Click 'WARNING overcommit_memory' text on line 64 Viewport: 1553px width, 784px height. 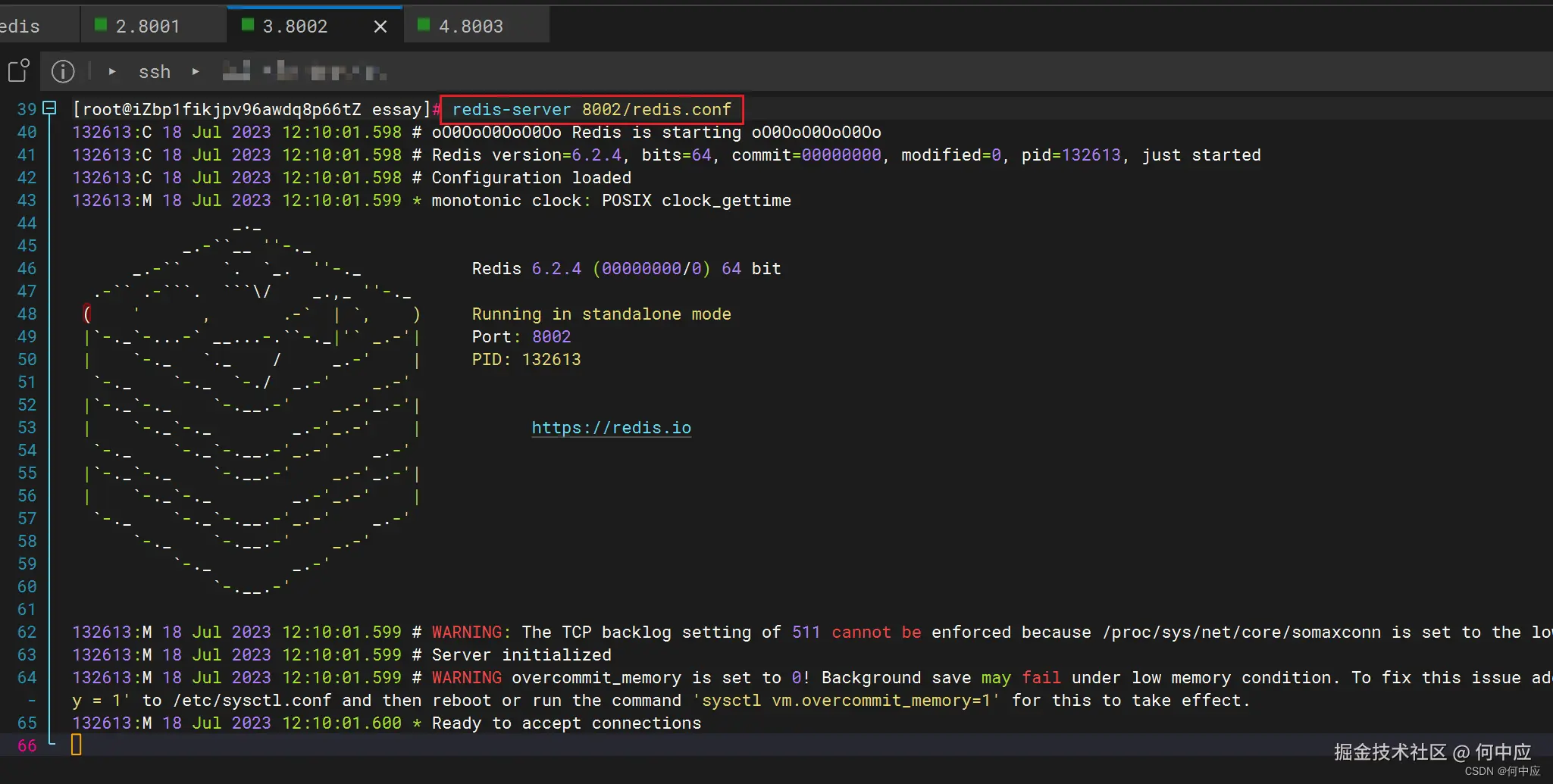click(x=556, y=678)
